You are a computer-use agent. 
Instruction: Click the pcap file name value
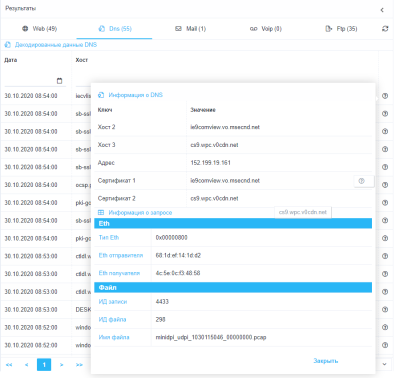tap(211, 337)
